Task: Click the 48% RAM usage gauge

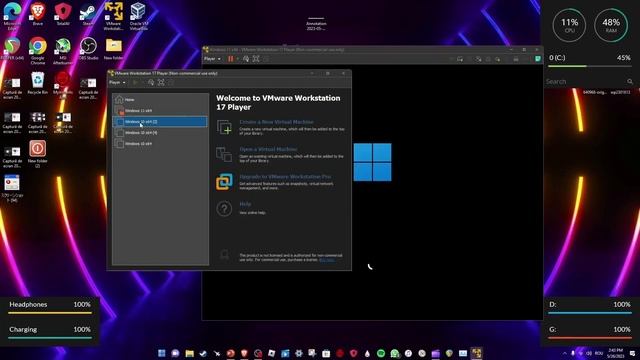Action: tap(611, 25)
